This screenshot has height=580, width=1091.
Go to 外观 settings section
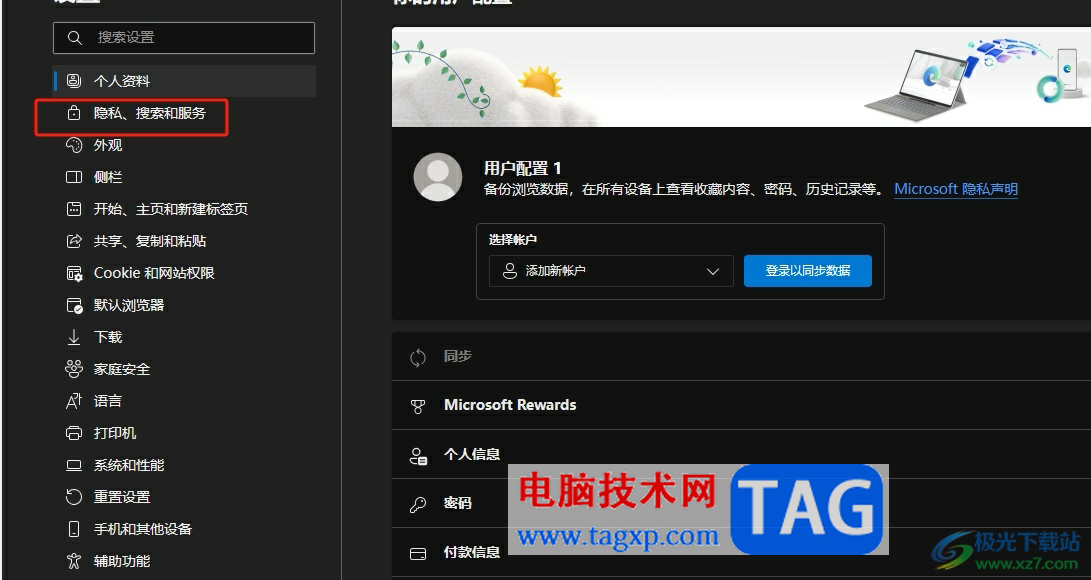[184, 145]
